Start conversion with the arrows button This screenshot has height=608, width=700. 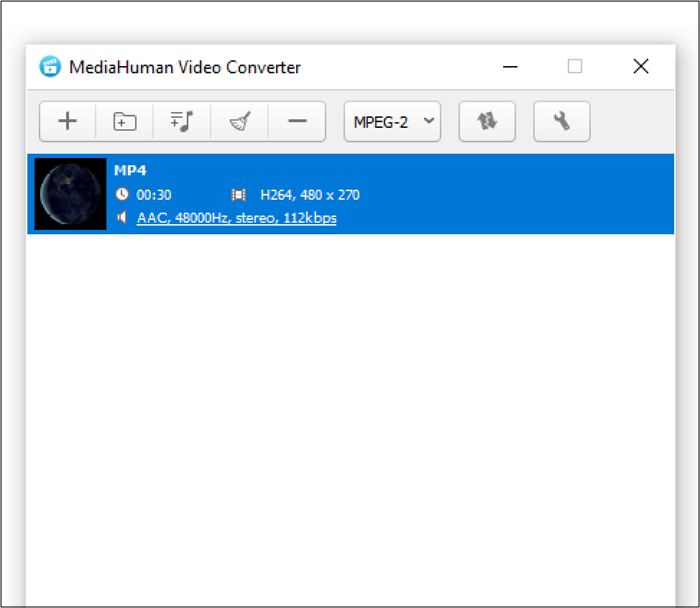coord(487,122)
